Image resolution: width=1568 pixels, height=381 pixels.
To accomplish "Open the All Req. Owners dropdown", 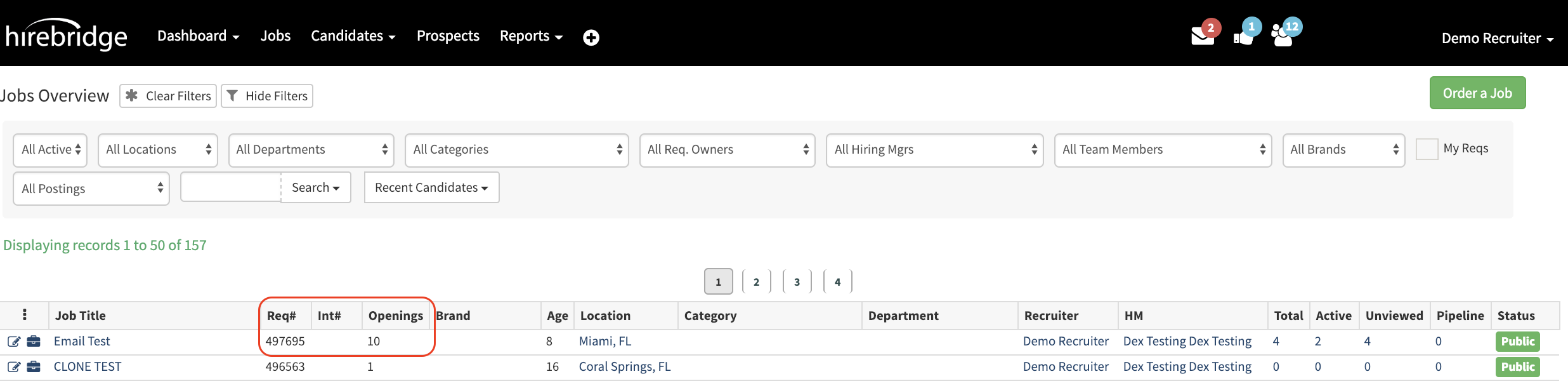I will tap(728, 150).
